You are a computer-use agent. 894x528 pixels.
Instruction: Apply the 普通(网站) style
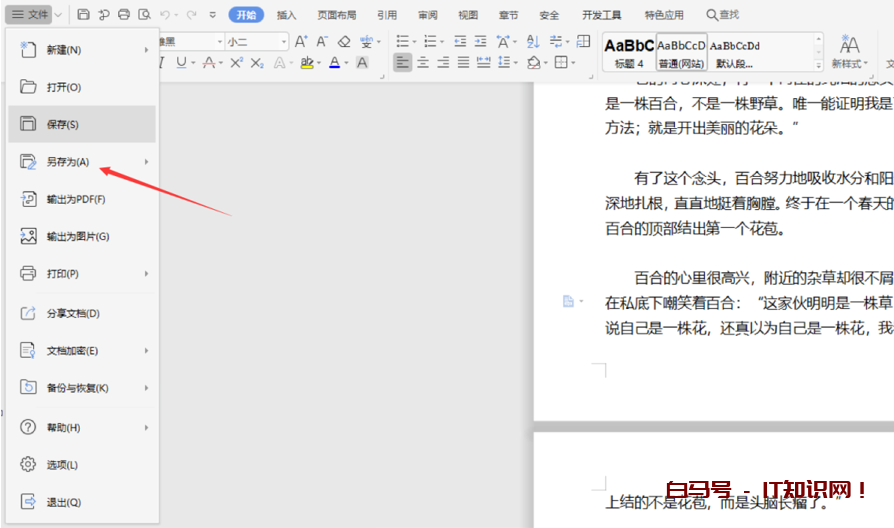(681, 52)
